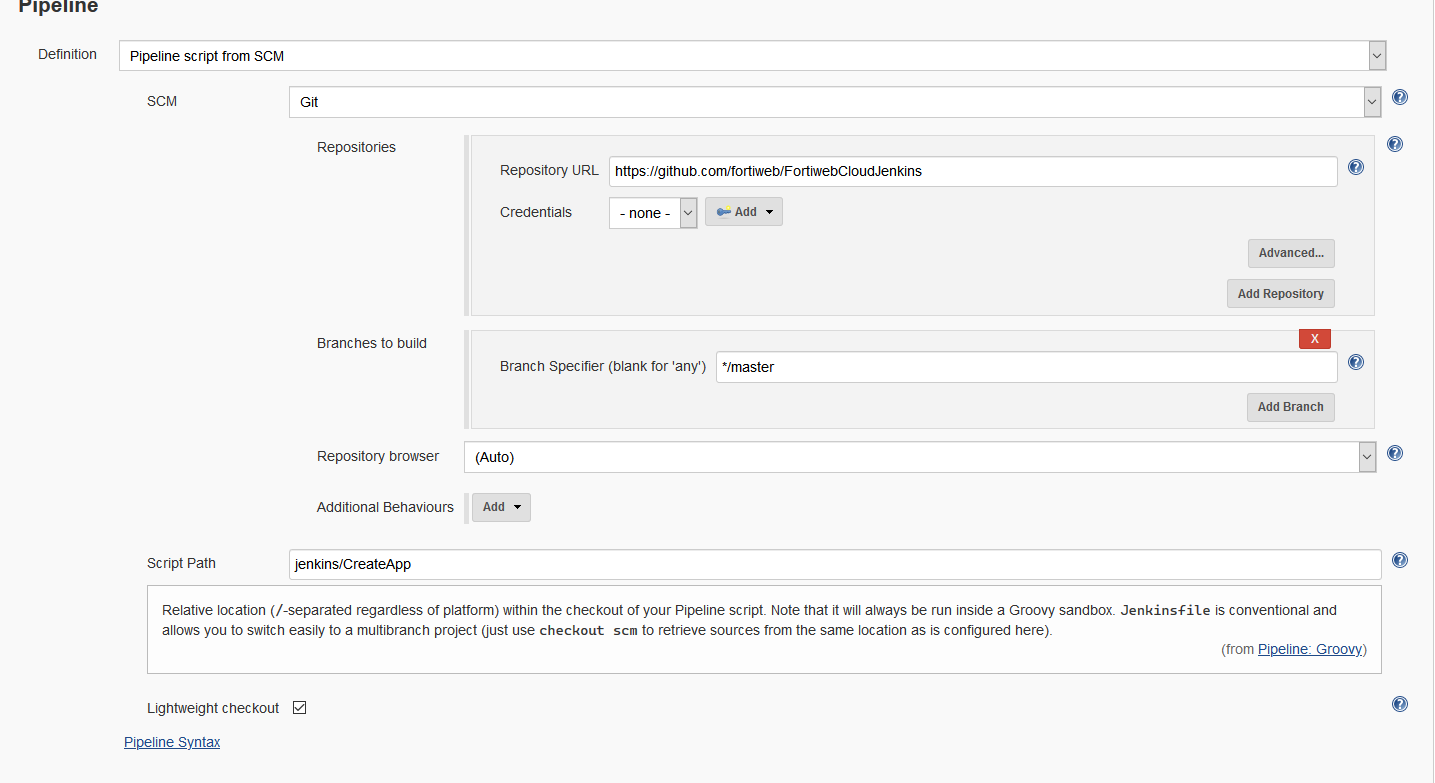Open help for the SCM setting
The image size is (1435, 783).
point(1400,98)
